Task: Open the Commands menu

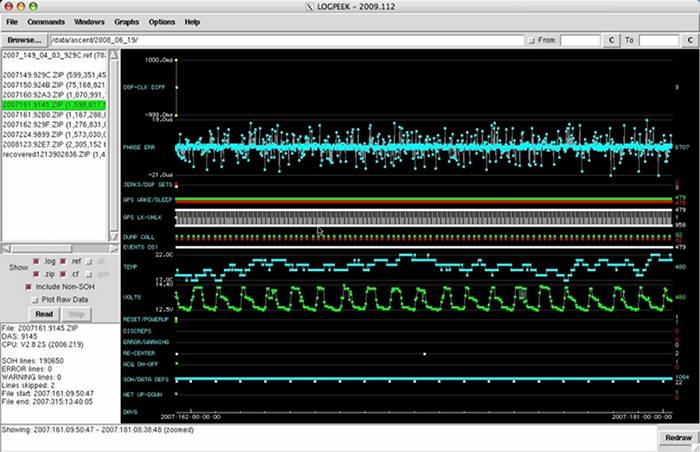Action: [46, 21]
